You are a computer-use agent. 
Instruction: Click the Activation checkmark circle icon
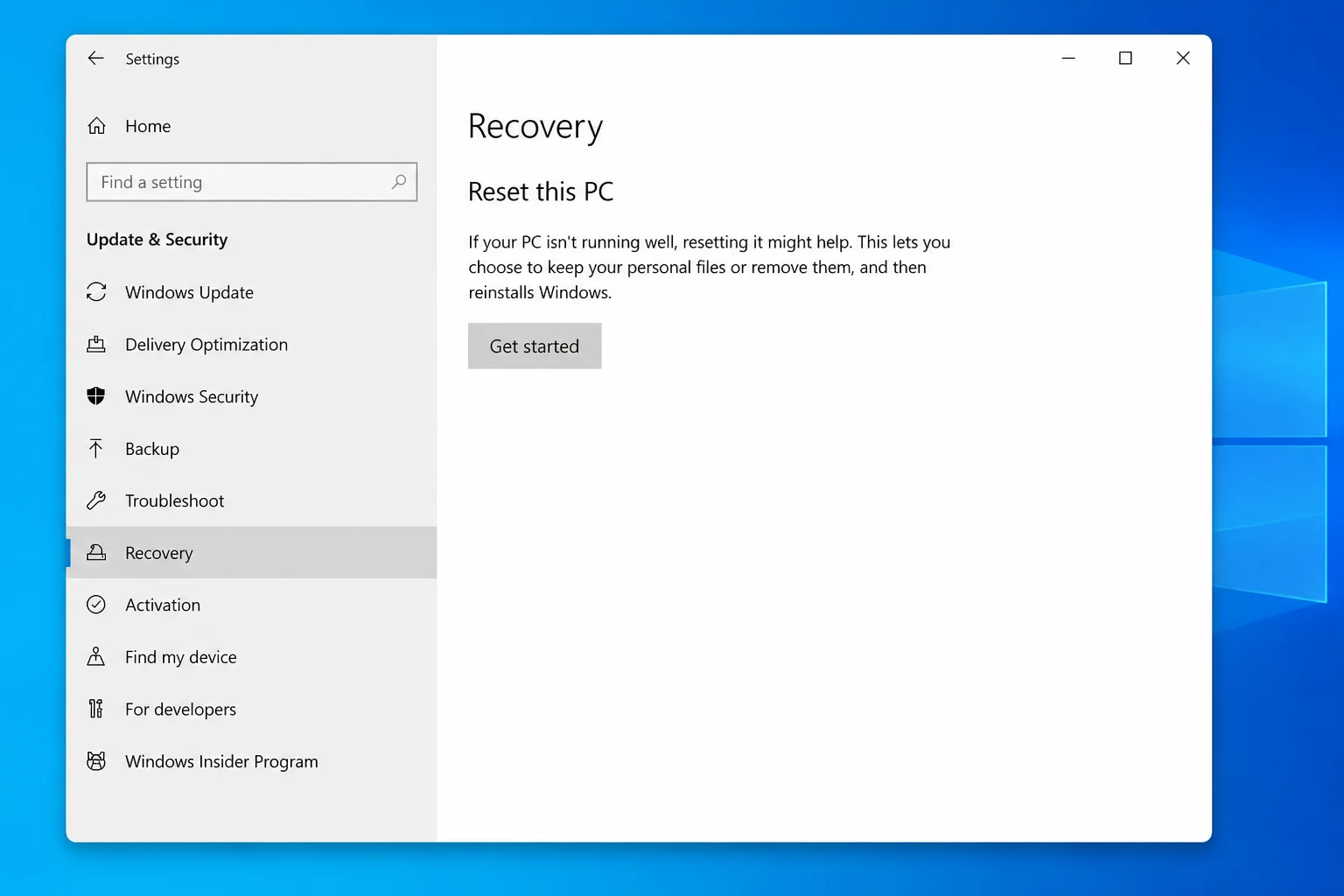(96, 605)
